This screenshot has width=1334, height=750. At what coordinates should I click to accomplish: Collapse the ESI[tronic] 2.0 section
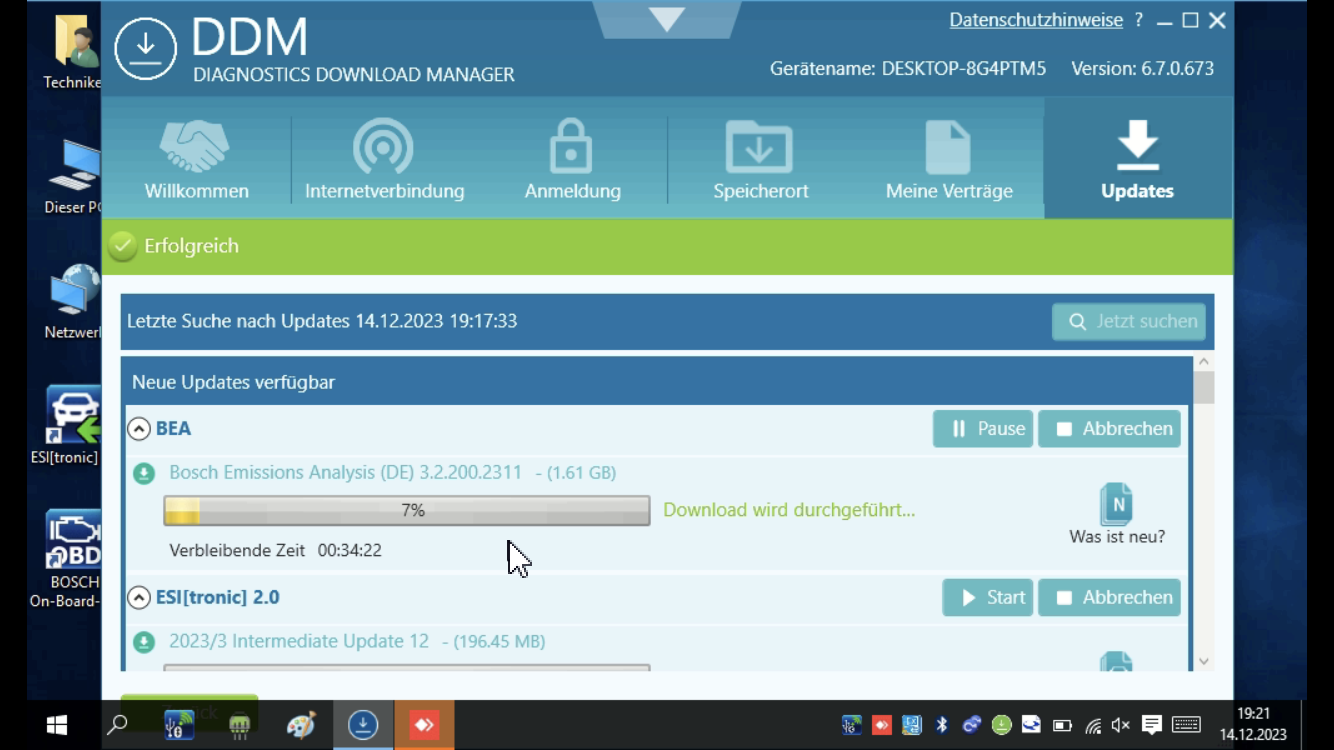click(139, 598)
